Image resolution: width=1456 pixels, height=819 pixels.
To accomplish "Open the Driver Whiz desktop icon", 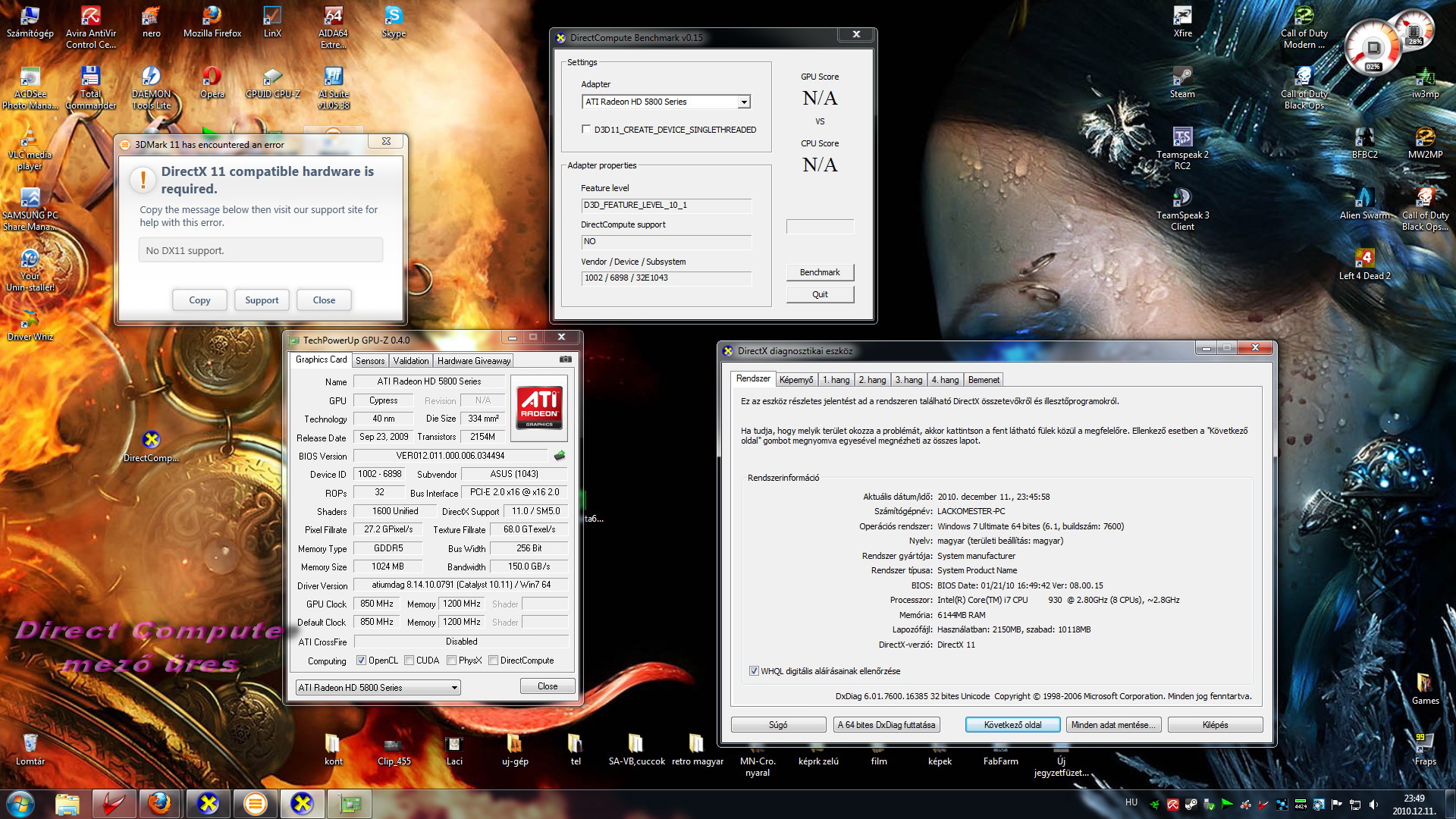I will [30, 325].
